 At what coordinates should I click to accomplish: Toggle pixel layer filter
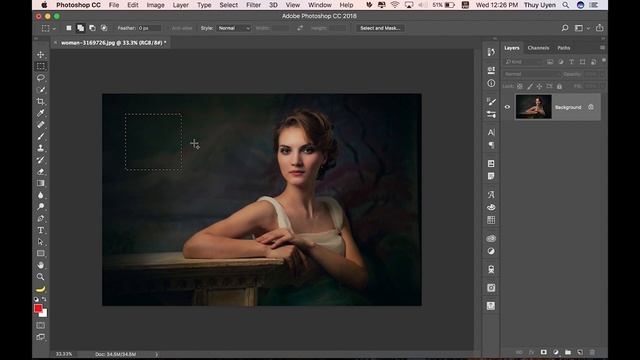[550, 62]
